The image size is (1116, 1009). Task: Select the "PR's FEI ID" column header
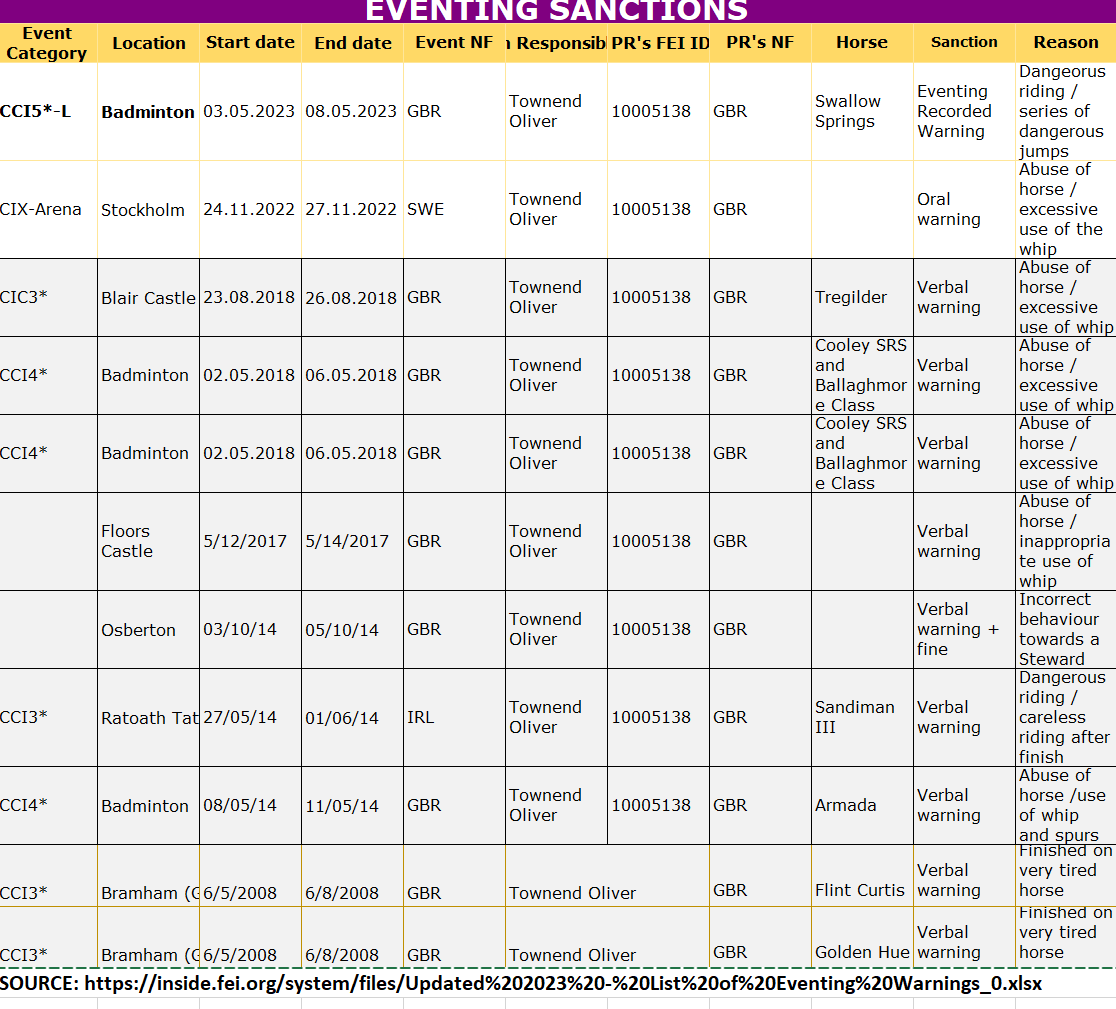pos(658,43)
